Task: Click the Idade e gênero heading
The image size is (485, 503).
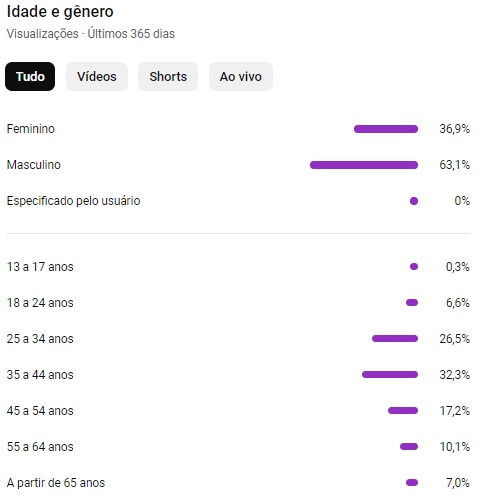Action: (x=60, y=12)
